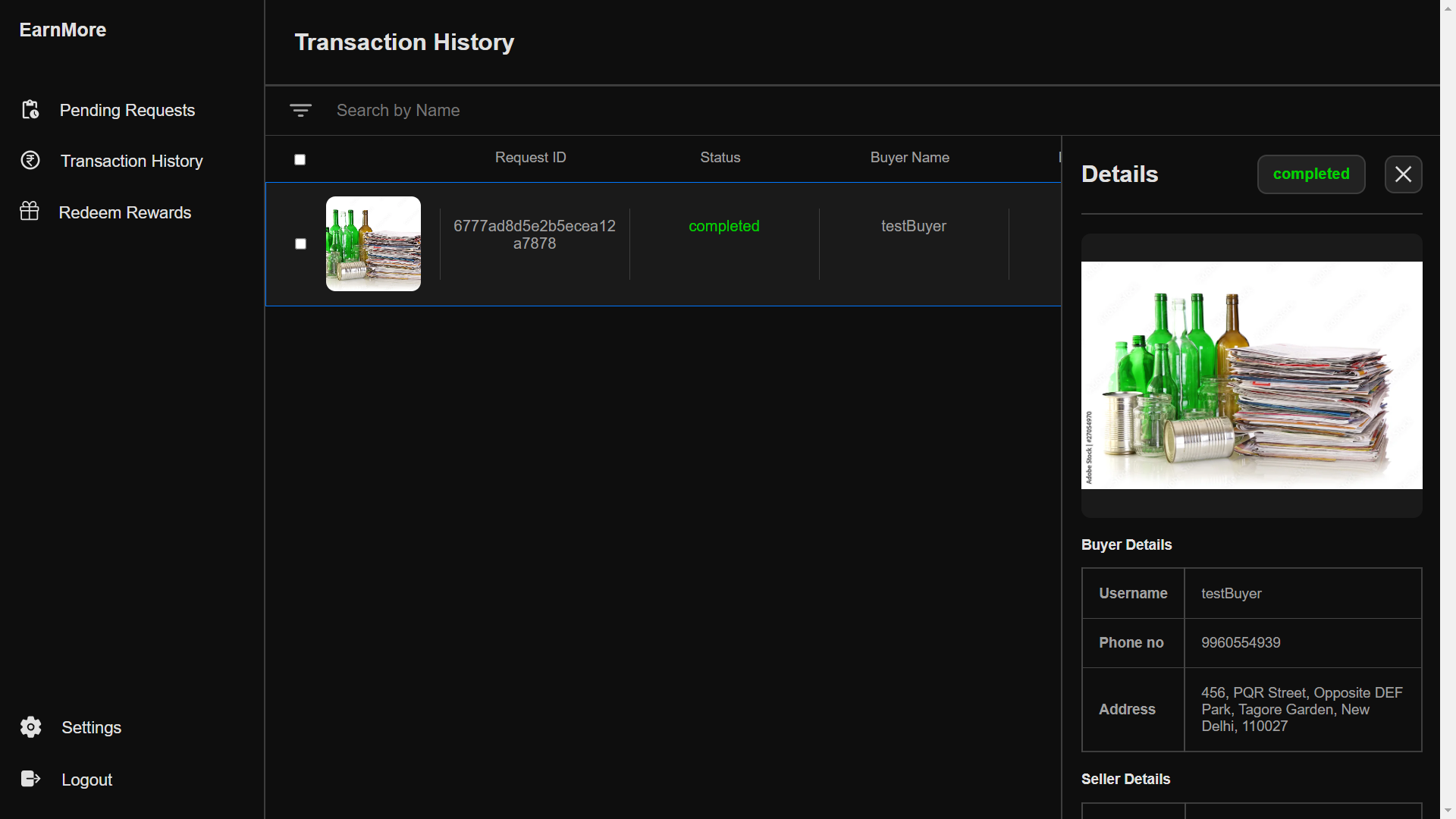Viewport: 1456px width, 819px height.
Task: Click the Redeem Rewards gift icon
Action: pyautogui.click(x=30, y=212)
